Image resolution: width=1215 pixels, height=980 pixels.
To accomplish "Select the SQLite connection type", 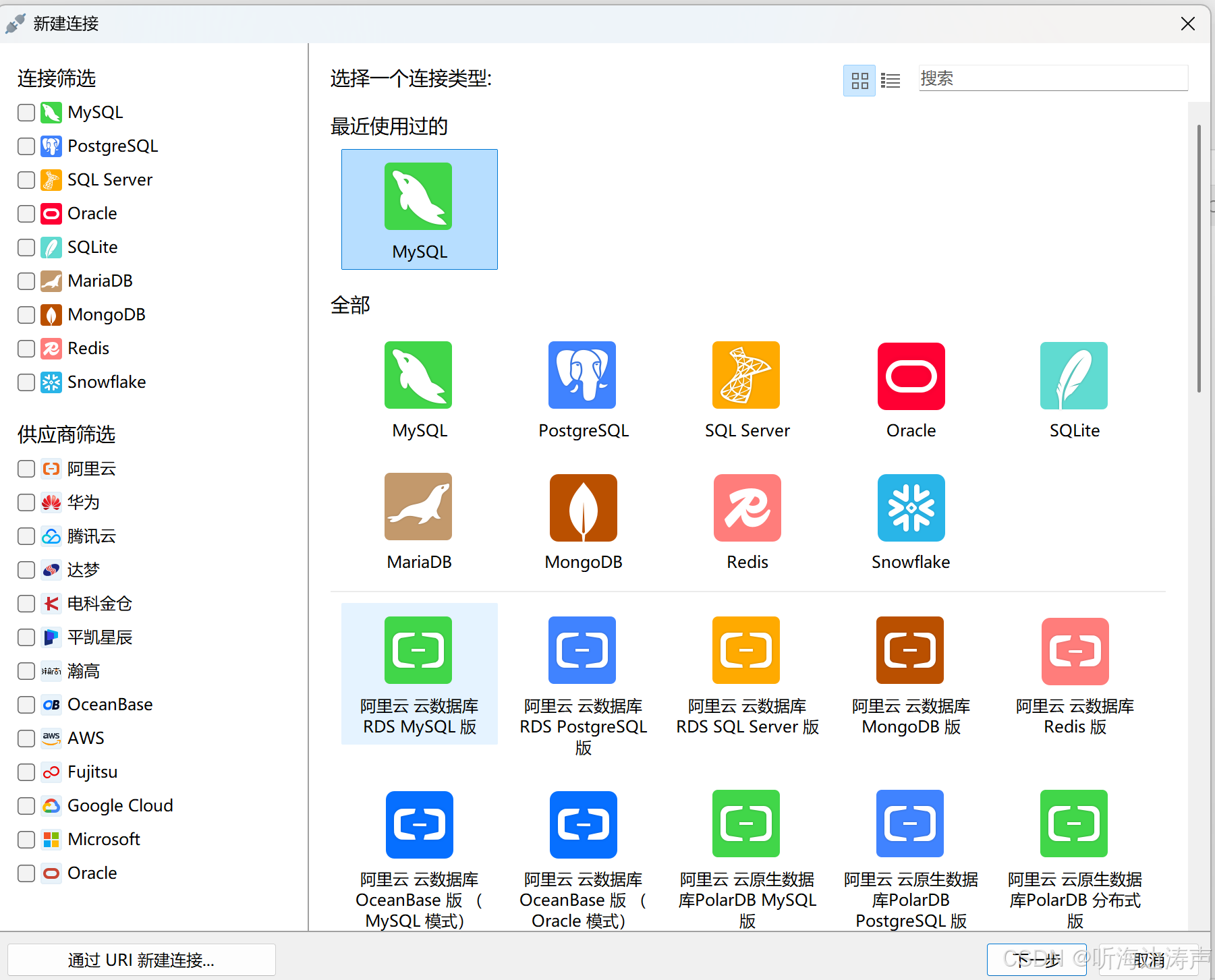I will click(x=1073, y=390).
